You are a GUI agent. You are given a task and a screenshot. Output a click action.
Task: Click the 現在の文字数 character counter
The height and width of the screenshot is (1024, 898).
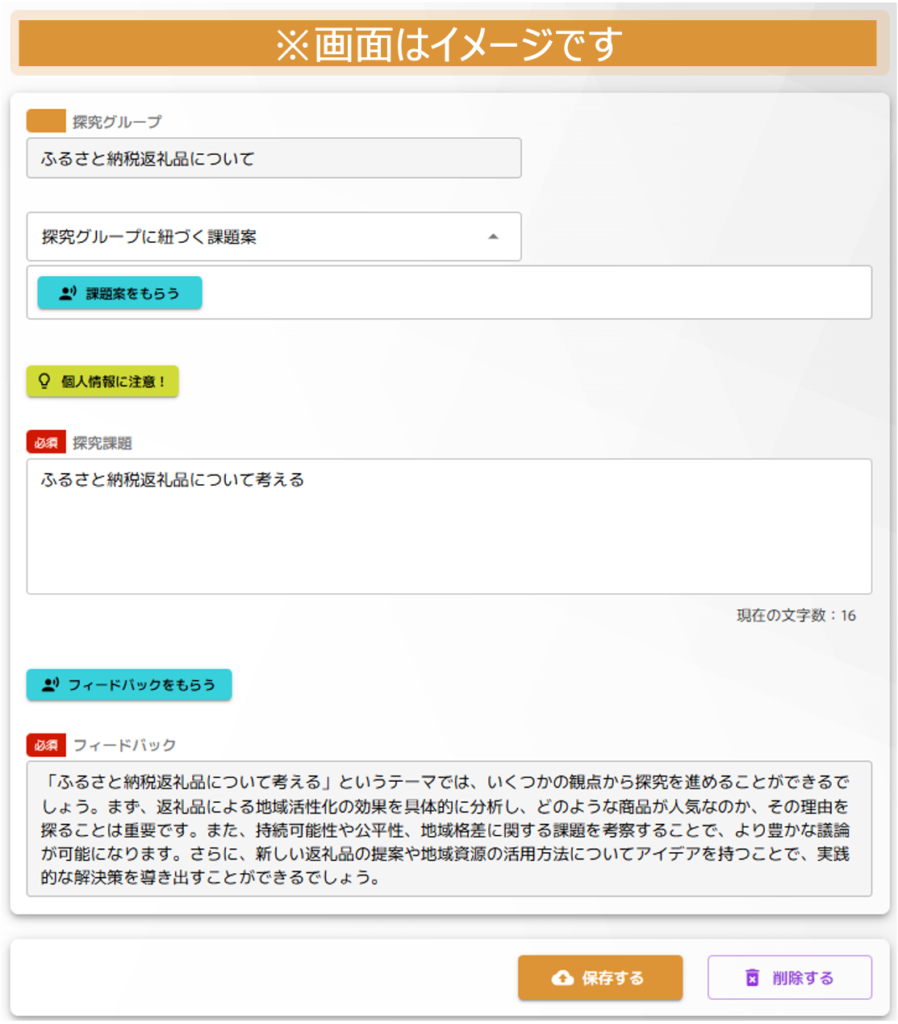(x=796, y=616)
